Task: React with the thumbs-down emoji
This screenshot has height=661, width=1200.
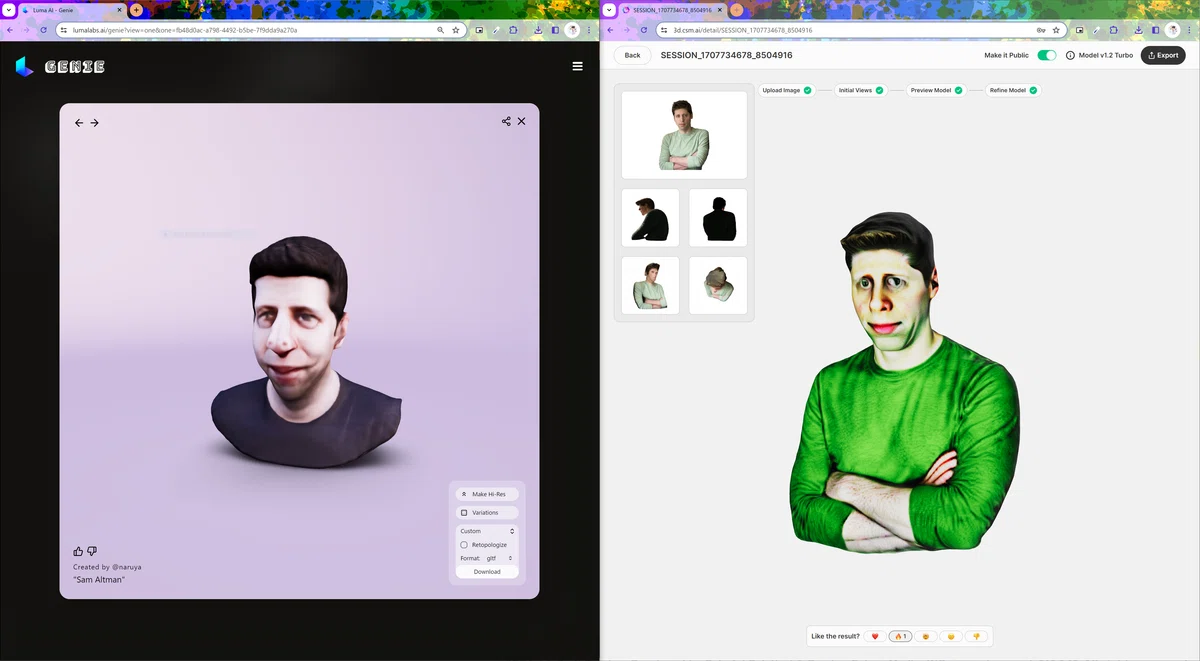Action: coord(976,636)
